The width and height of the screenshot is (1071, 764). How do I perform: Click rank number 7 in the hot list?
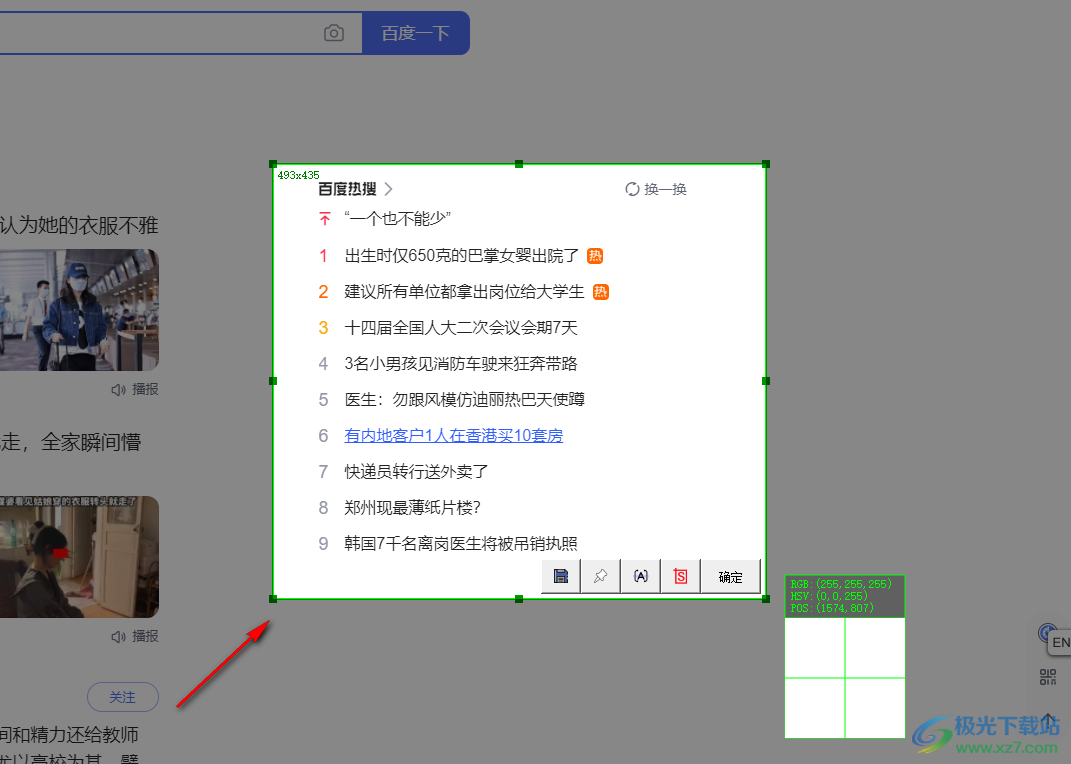pos(323,472)
